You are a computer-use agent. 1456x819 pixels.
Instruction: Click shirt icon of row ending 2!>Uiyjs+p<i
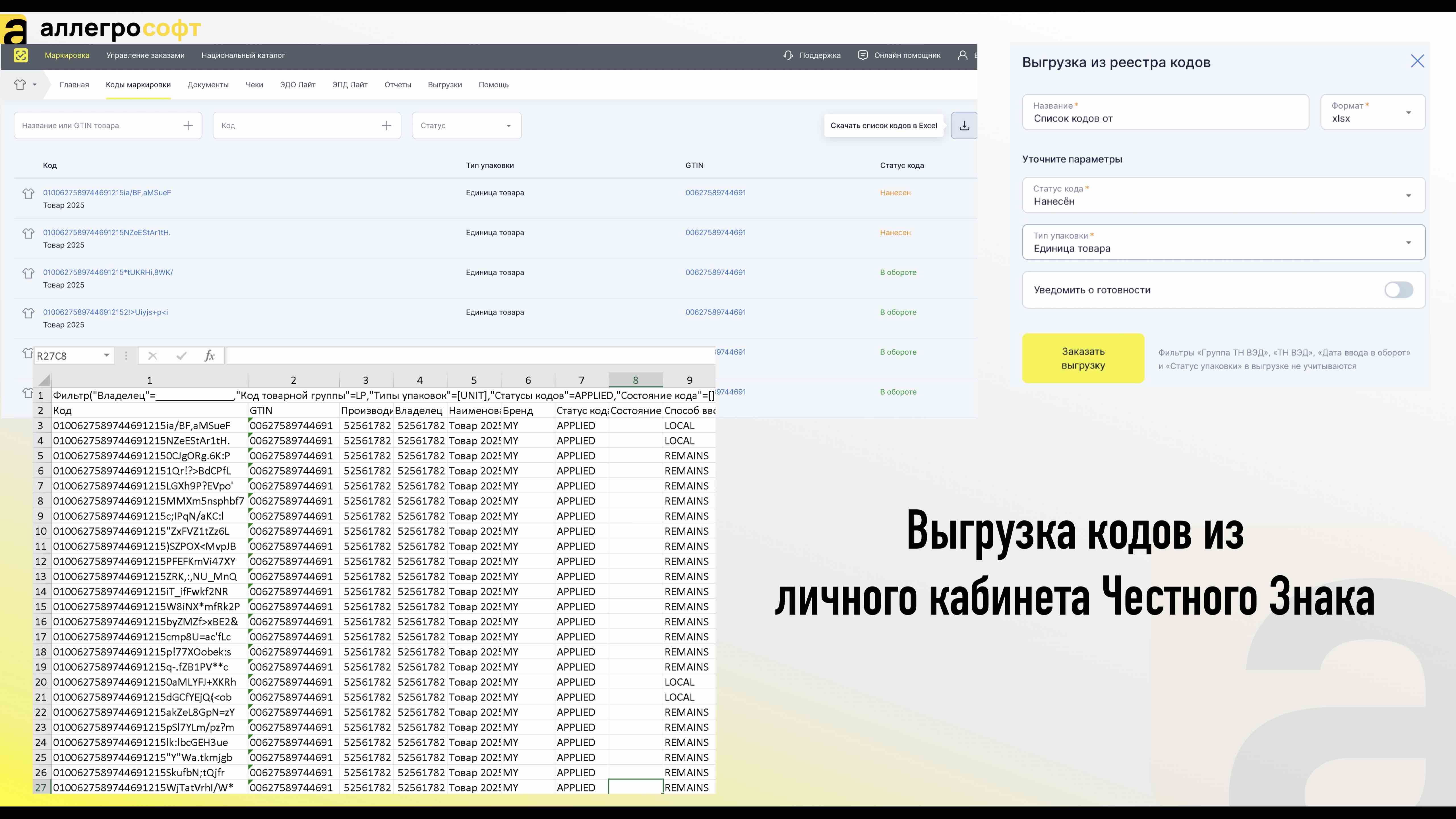click(28, 313)
